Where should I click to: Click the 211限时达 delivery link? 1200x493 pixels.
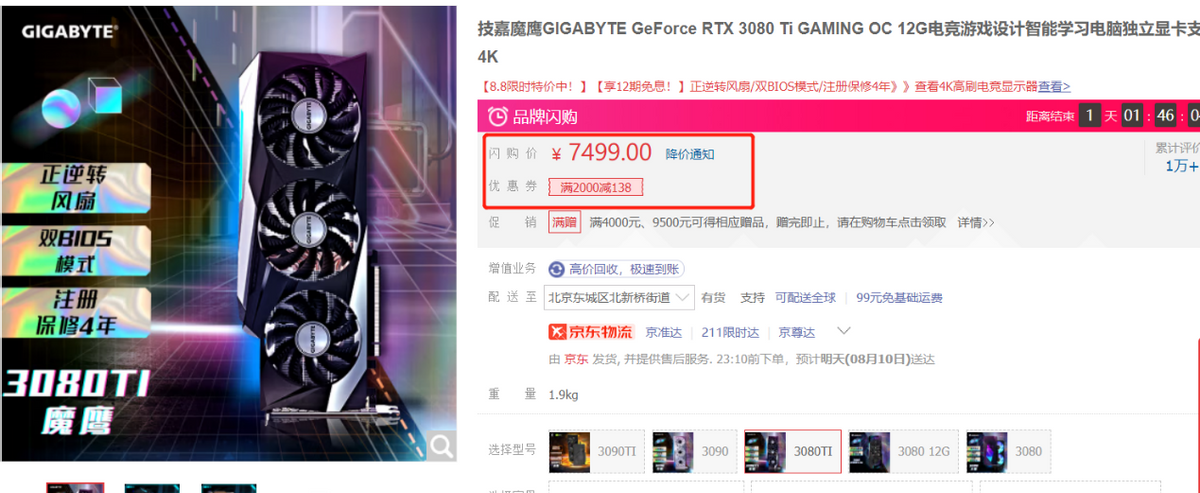[x=730, y=332]
